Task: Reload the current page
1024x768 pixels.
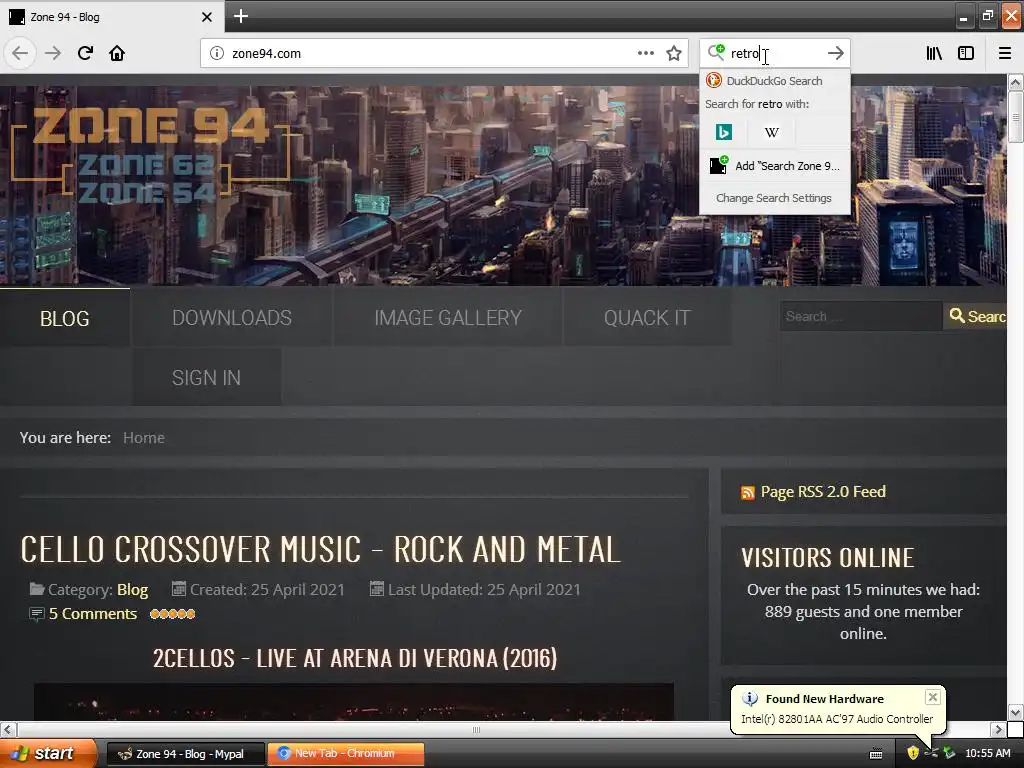Action: (85, 54)
